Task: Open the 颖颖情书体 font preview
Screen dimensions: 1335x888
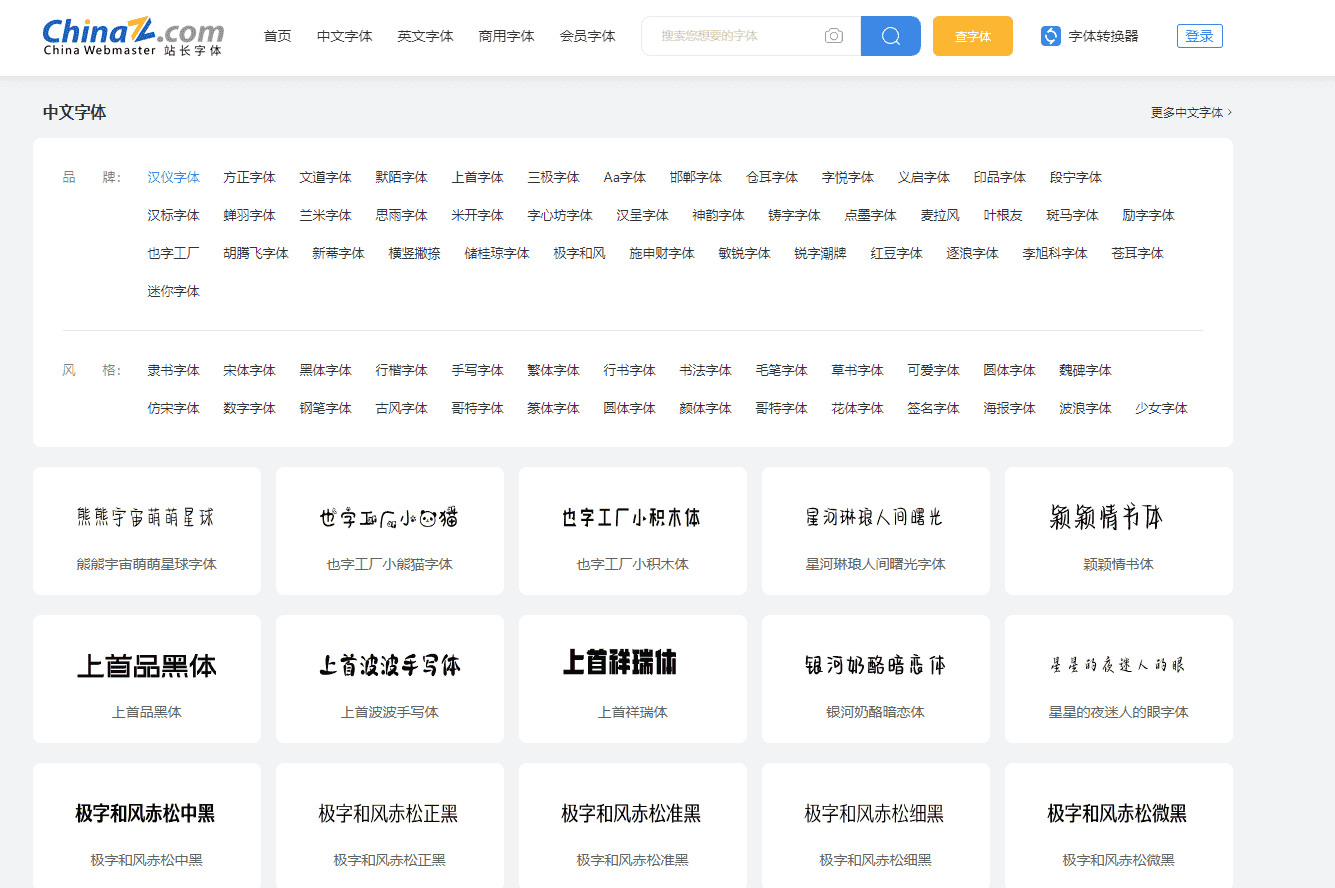Action: 1119,531
